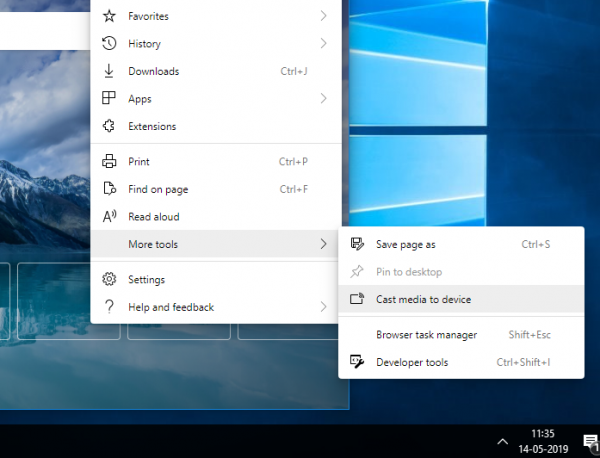Click the Apps grid icon
600x458 pixels.
[x=110, y=99]
